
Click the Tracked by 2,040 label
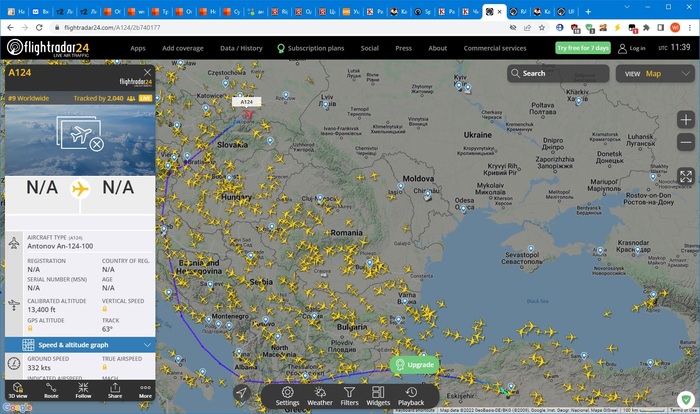pyautogui.click(x=99, y=98)
